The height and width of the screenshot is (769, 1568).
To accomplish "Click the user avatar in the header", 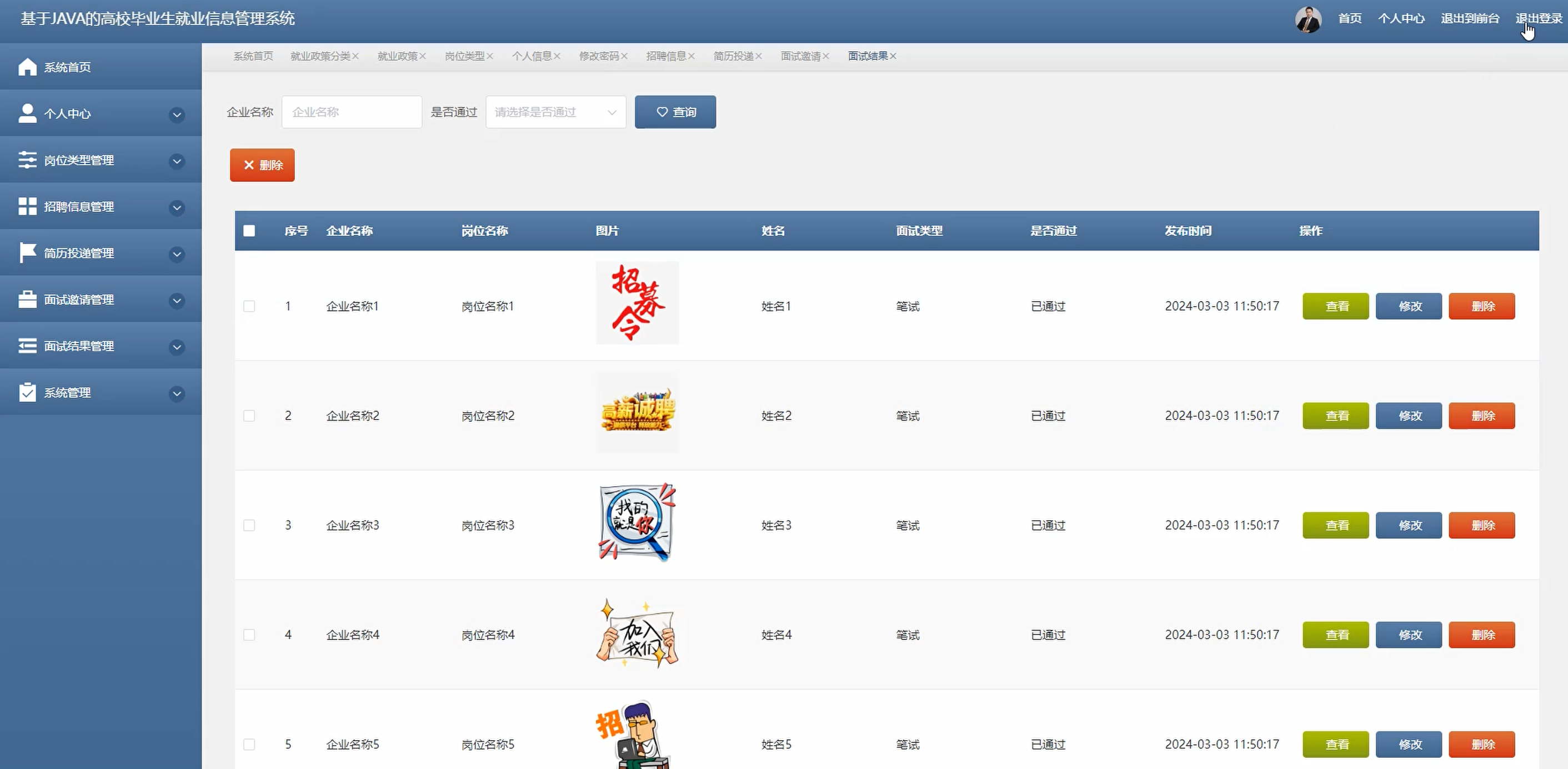I will pos(1308,19).
